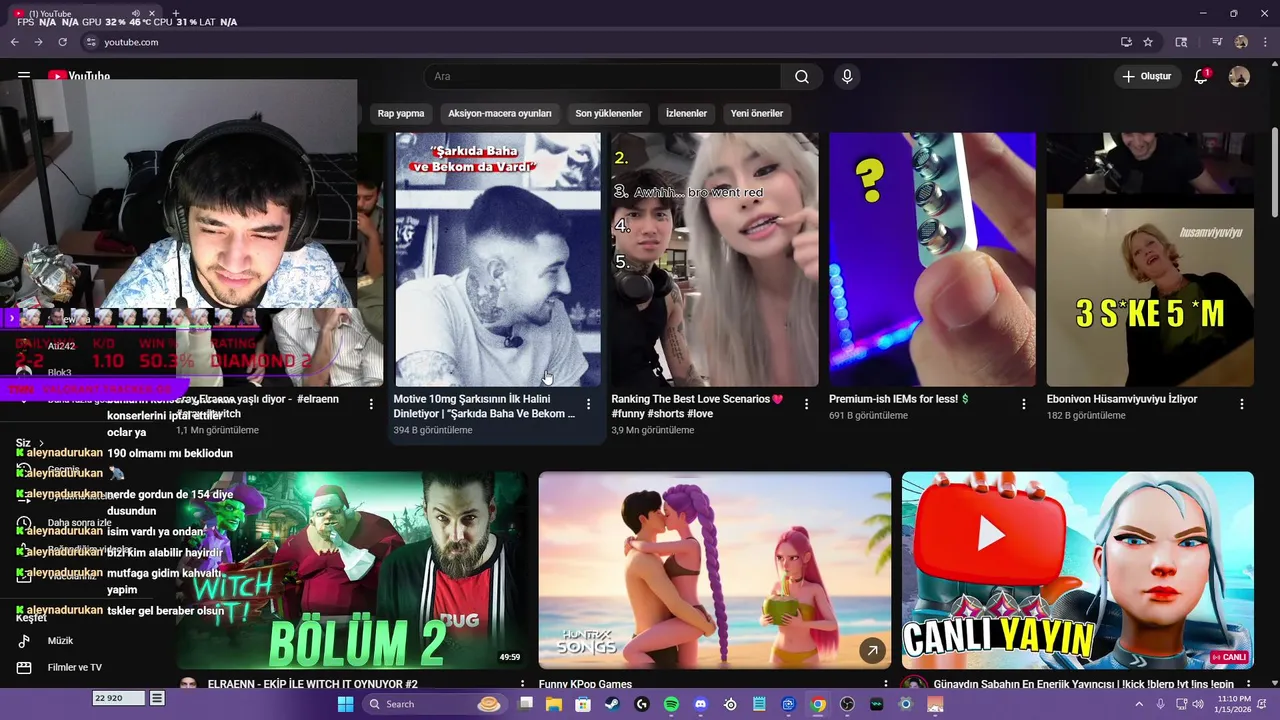This screenshot has height=720, width=1280.
Task: Open site information icon in address bar
Action: [x=91, y=42]
